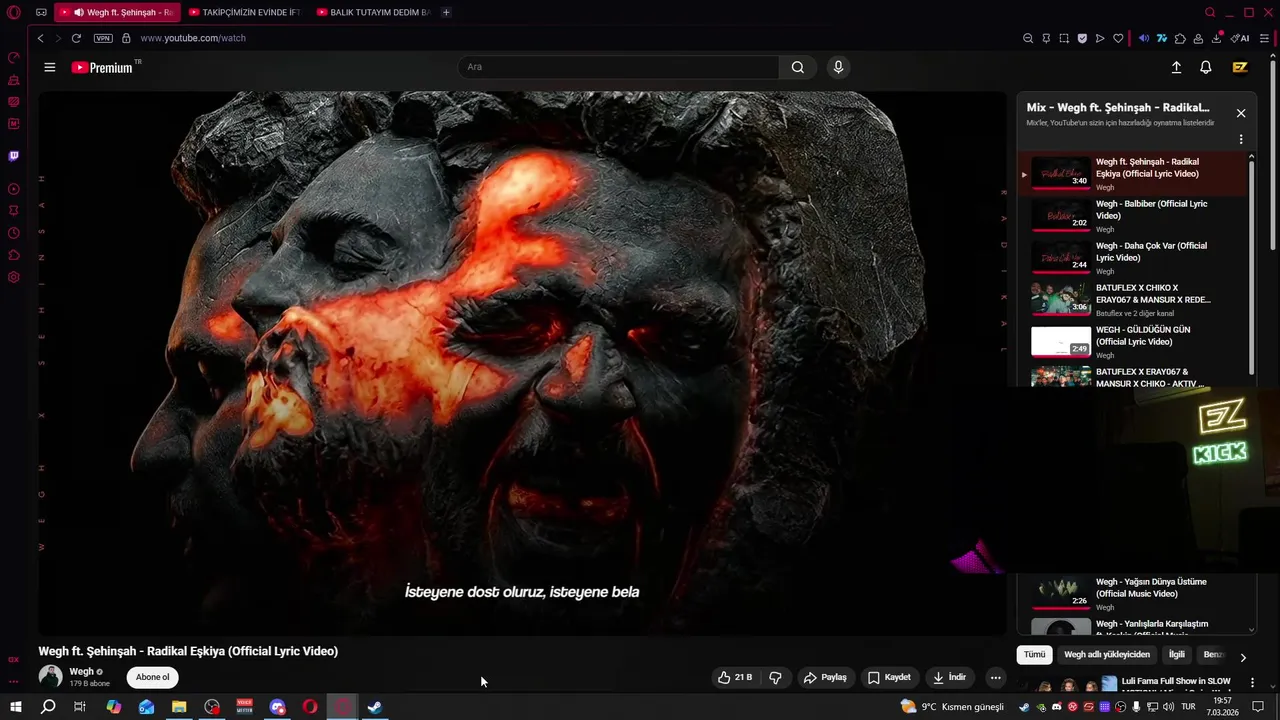Open YouTube notifications bell
Screen dimensions: 1280x720
coord(1206,67)
